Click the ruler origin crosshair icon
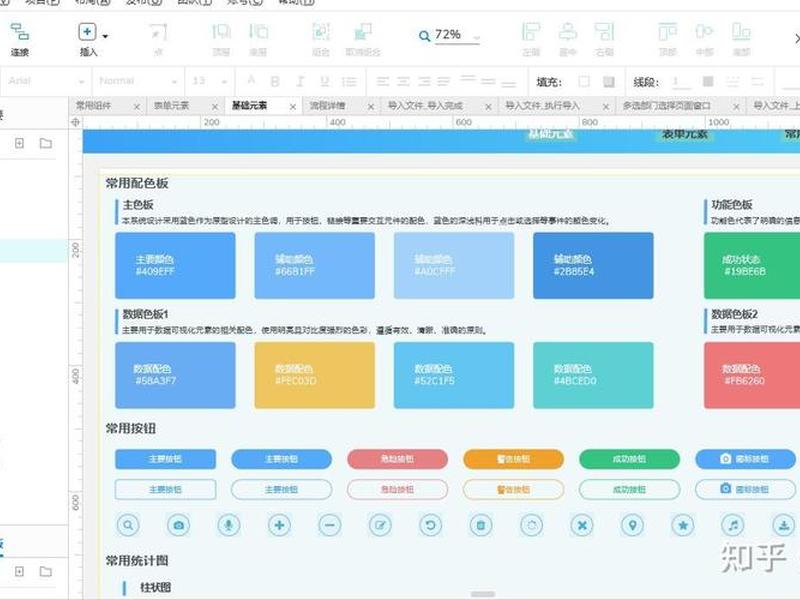800x600 pixels. [76, 122]
